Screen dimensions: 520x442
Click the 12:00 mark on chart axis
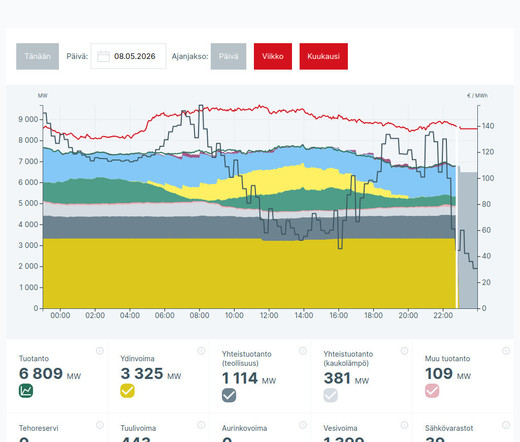coord(269,315)
